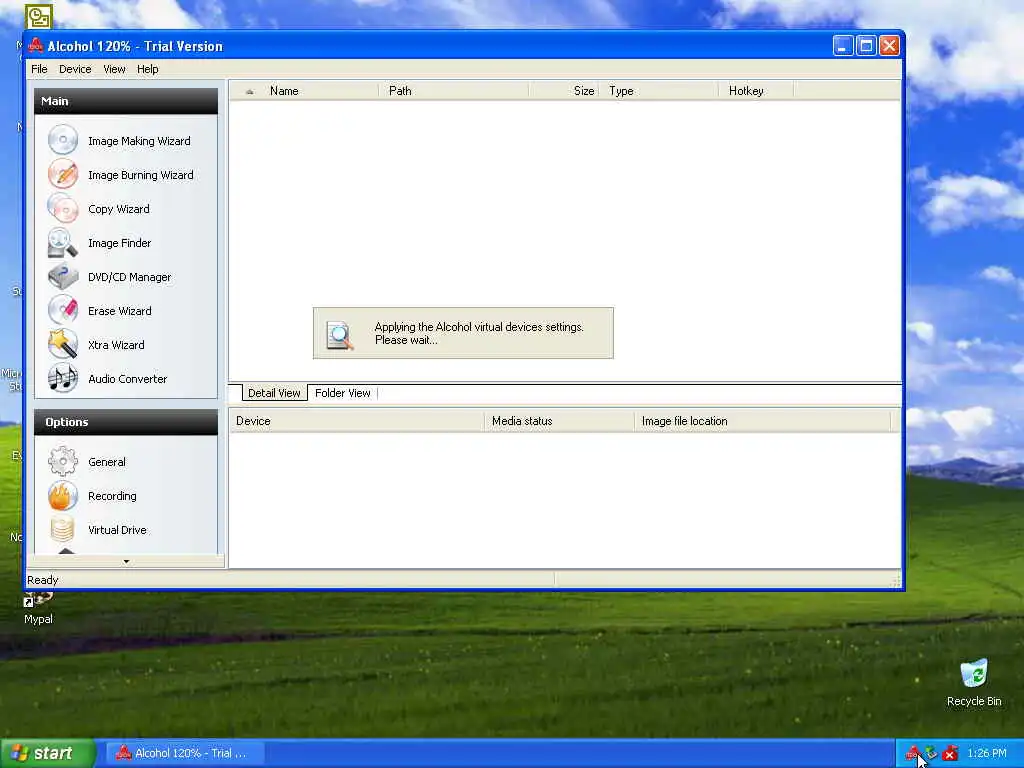Open the Mypal desktop shortcut

38,607
